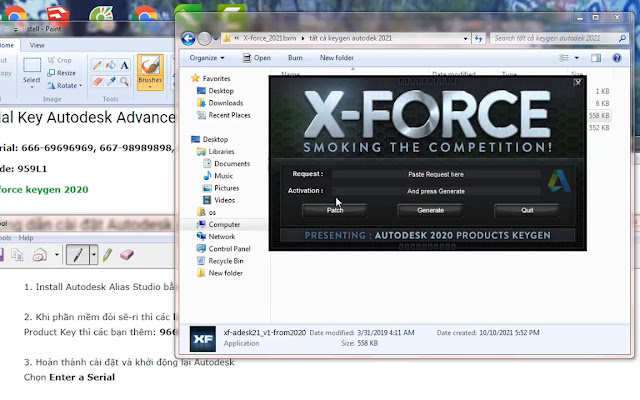Select the os user folder in the tree

207,212
